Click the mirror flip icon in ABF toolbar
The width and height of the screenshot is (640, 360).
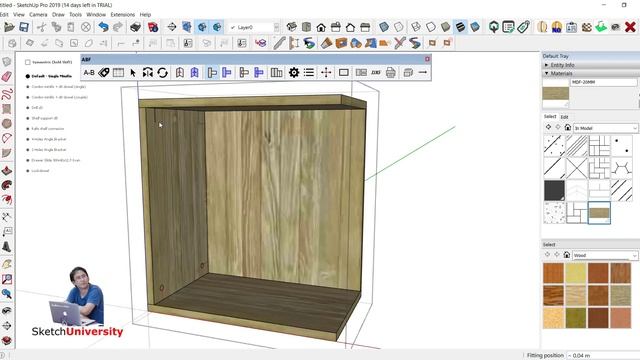point(147,73)
